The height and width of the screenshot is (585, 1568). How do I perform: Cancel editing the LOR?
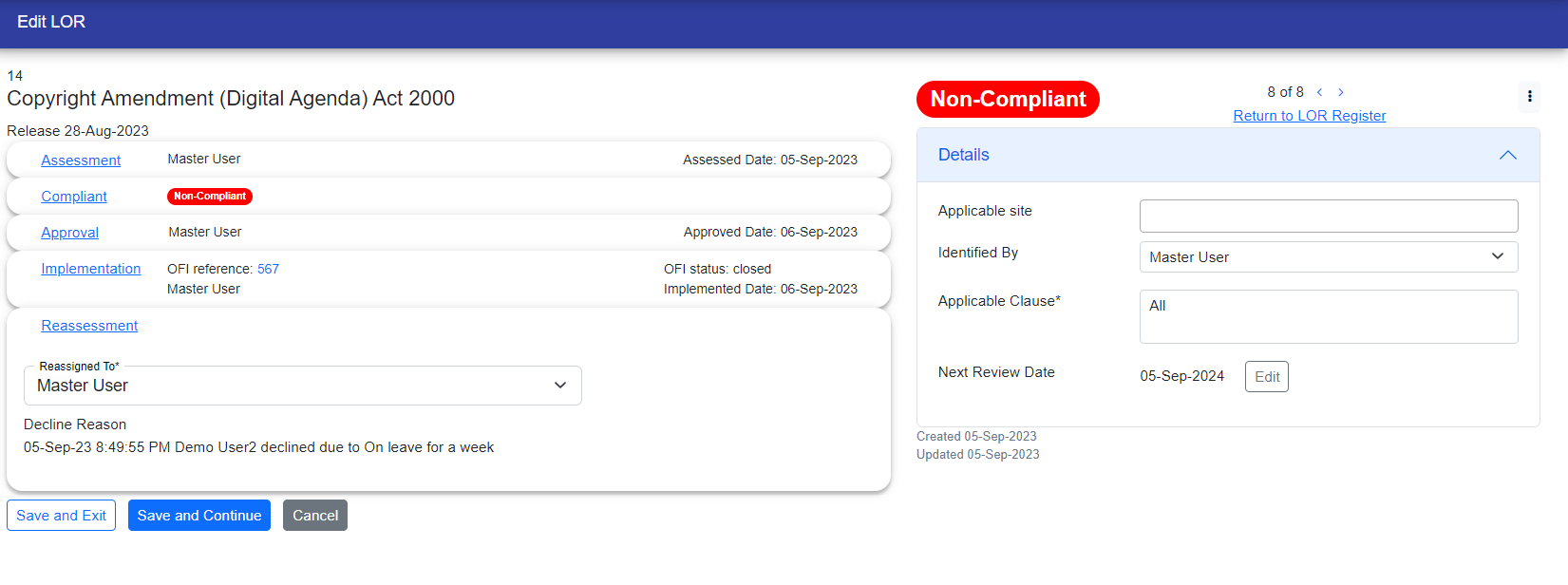(x=314, y=516)
